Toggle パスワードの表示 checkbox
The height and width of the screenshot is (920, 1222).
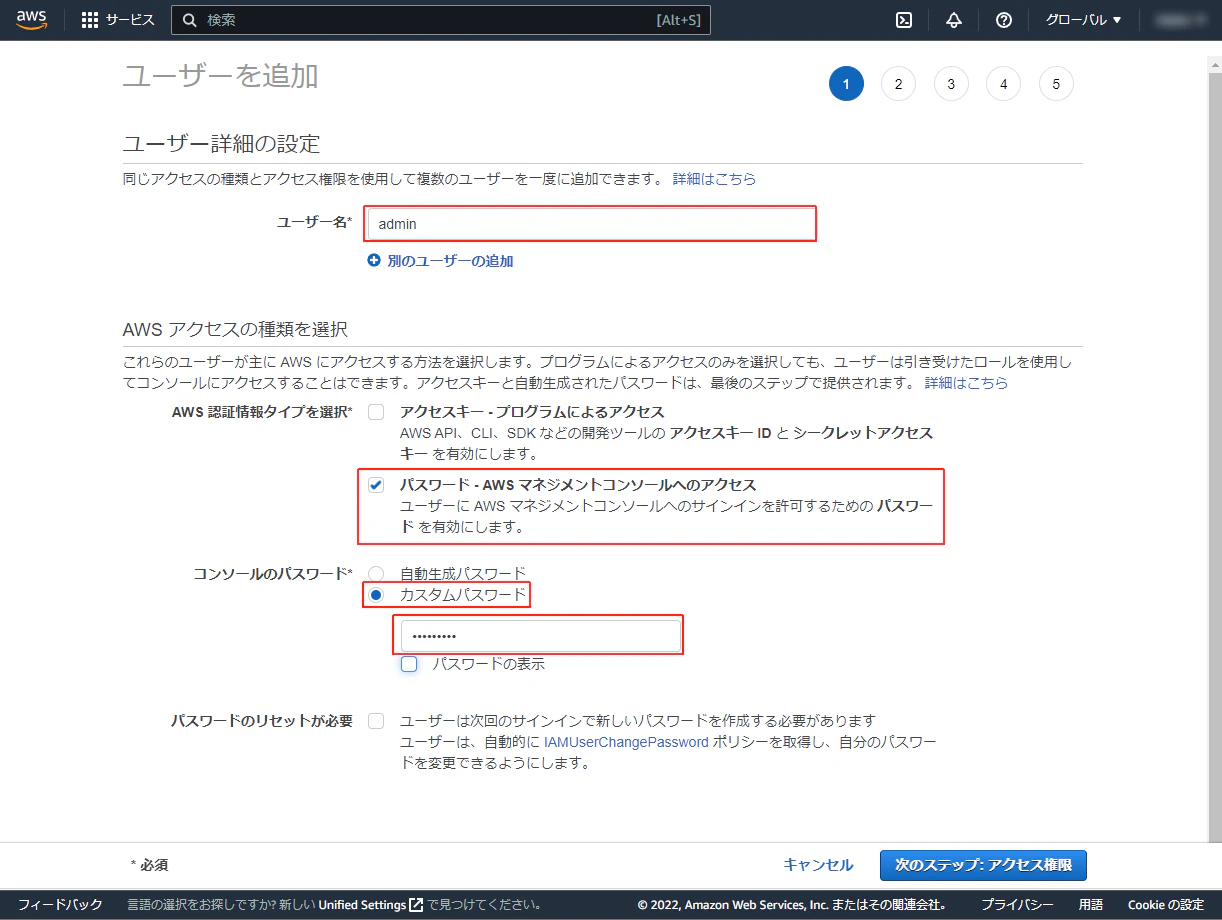tap(409, 664)
